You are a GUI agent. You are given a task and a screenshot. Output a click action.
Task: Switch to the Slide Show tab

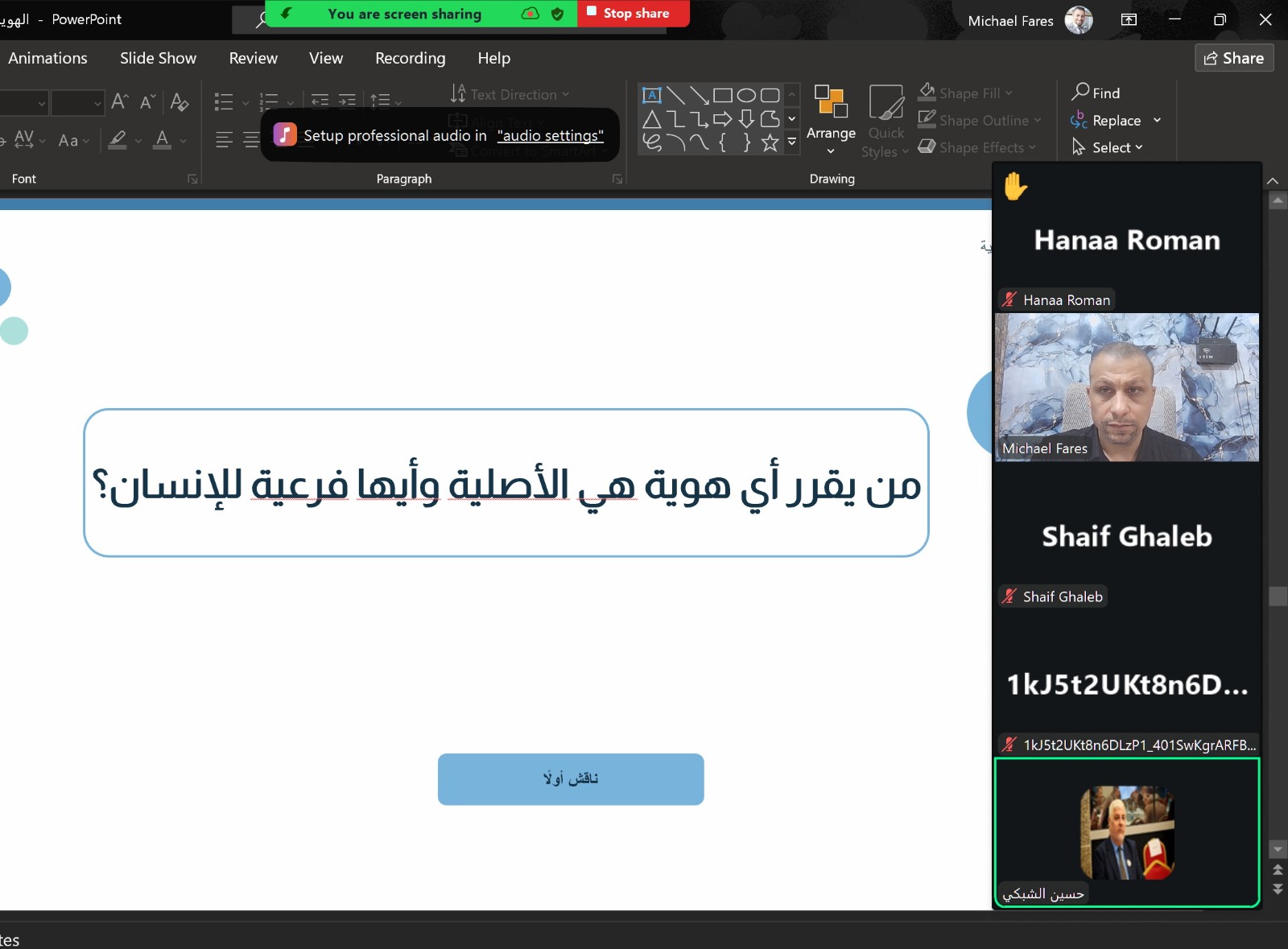(x=158, y=58)
